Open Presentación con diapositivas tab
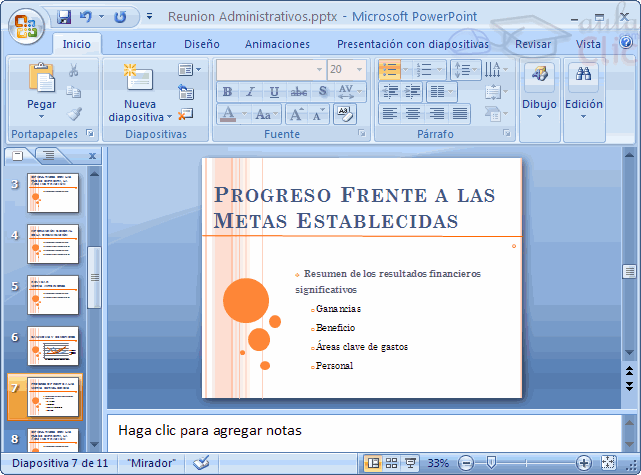Screen dimensions: 641x475 coord(412,44)
